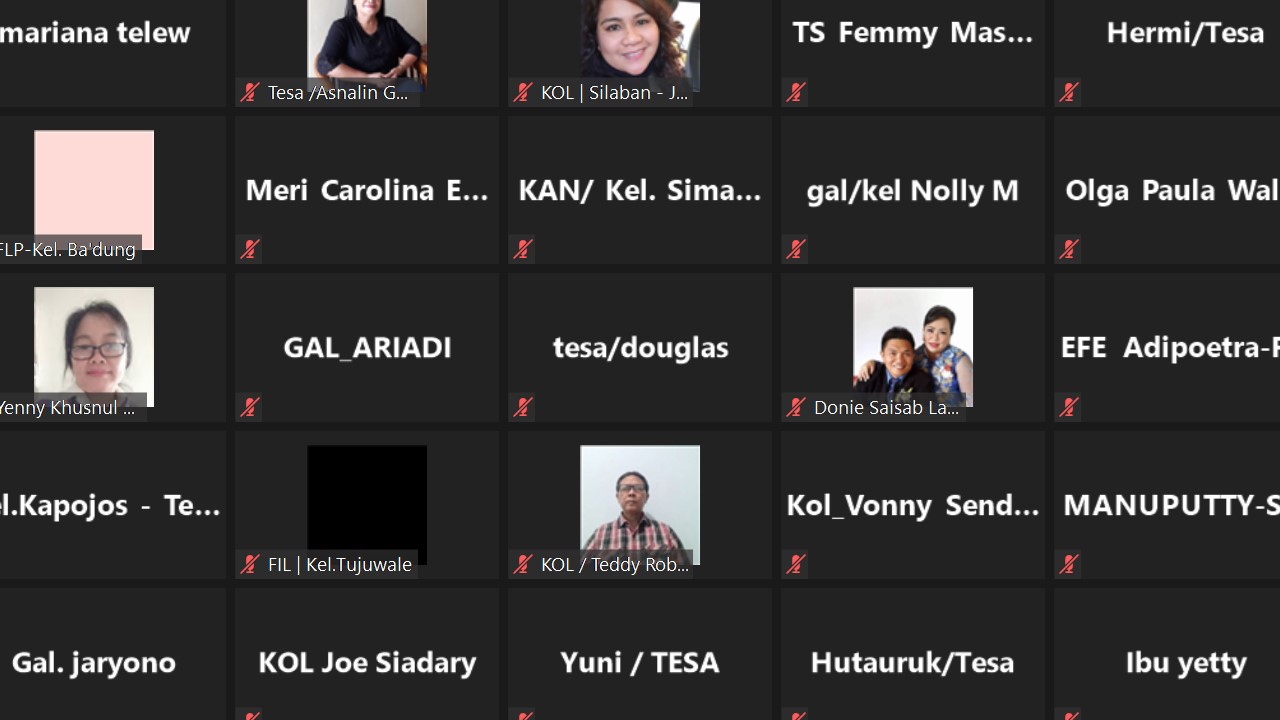Click muted mic icon on GAL_ARIADI tile
The height and width of the screenshot is (720, 1280).
250,407
